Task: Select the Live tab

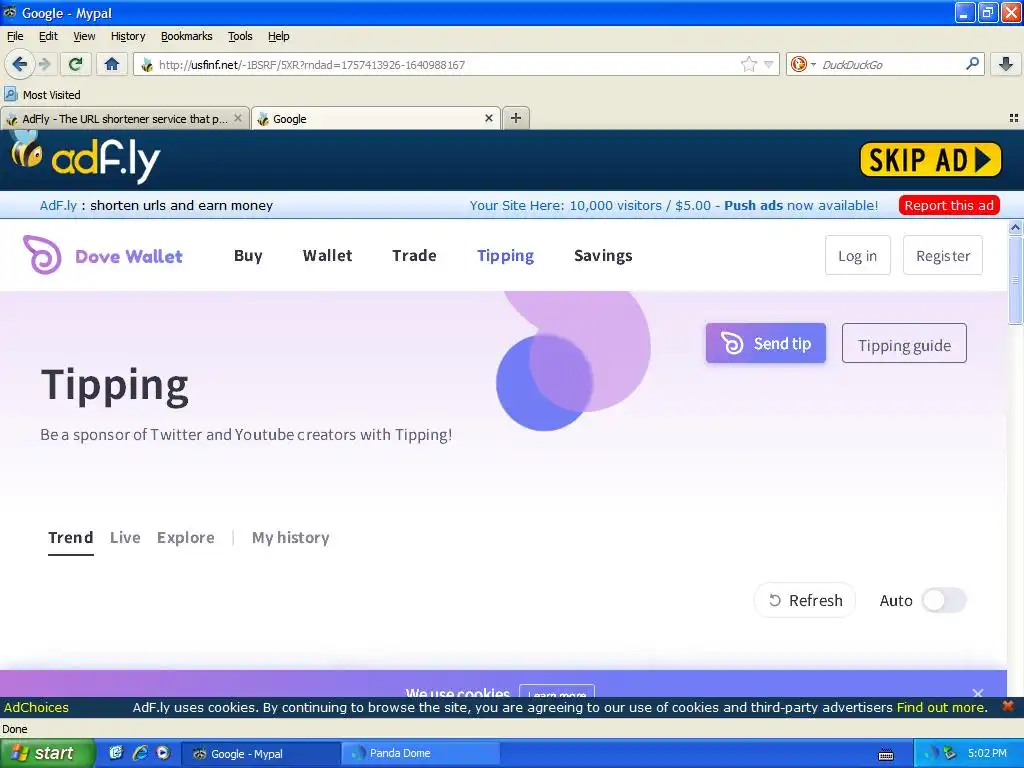Action: 125,537
